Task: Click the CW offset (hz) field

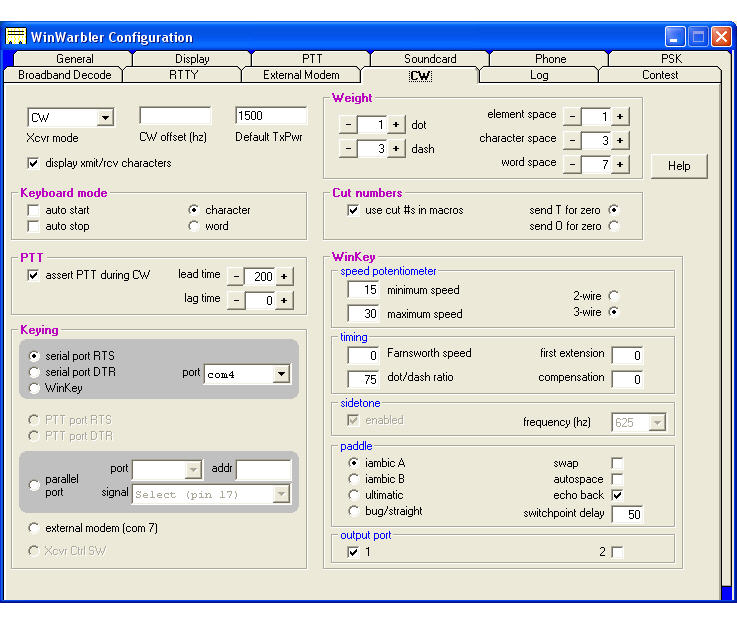Action: pyautogui.click(x=175, y=116)
